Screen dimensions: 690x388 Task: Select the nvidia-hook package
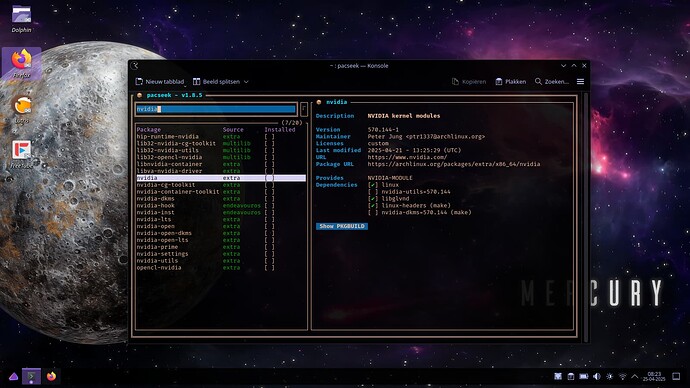(221, 205)
